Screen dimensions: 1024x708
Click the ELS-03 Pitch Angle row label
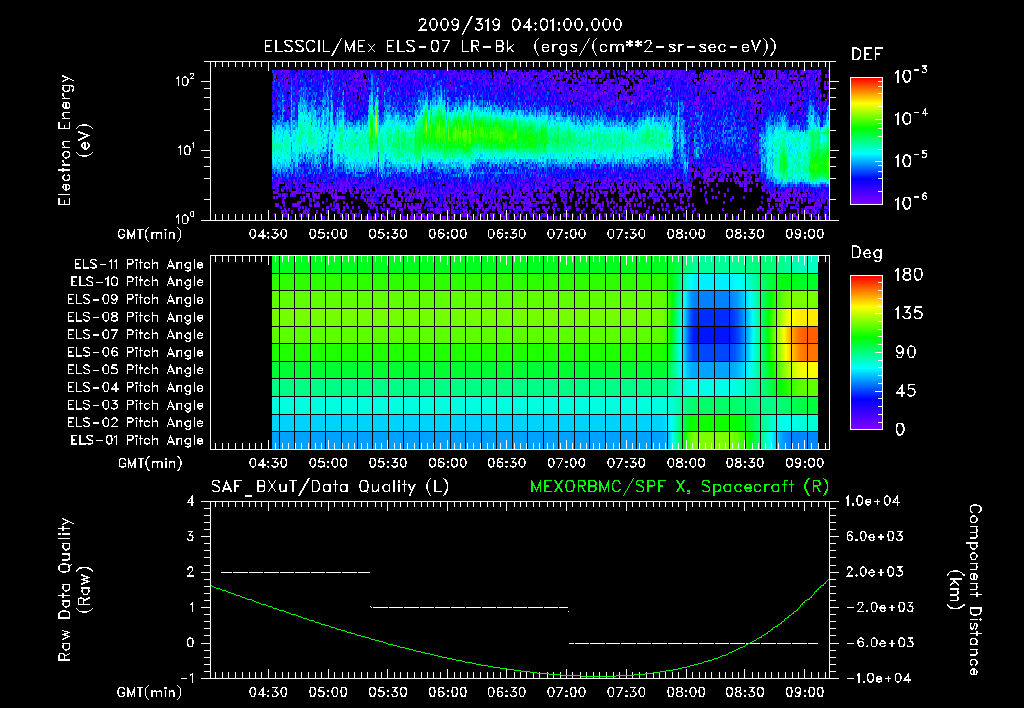135,405
